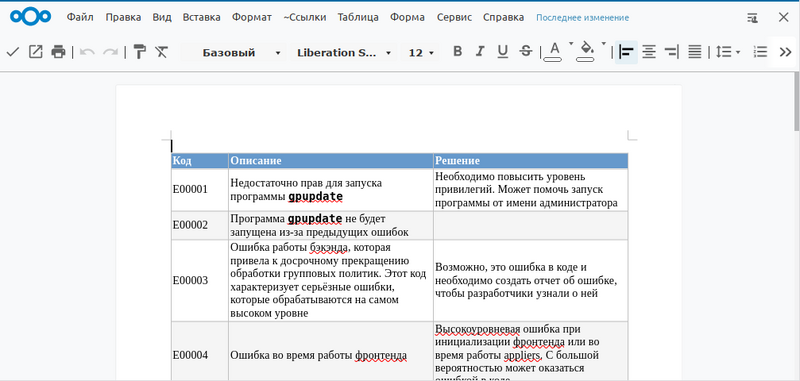
Task: Open the Вид menu
Action: (162, 17)
